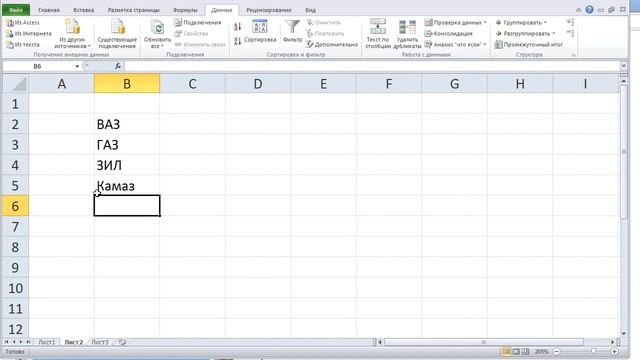Open the Файл tab
This screenshot has width=640, height=360.
(x=16, y=10)
